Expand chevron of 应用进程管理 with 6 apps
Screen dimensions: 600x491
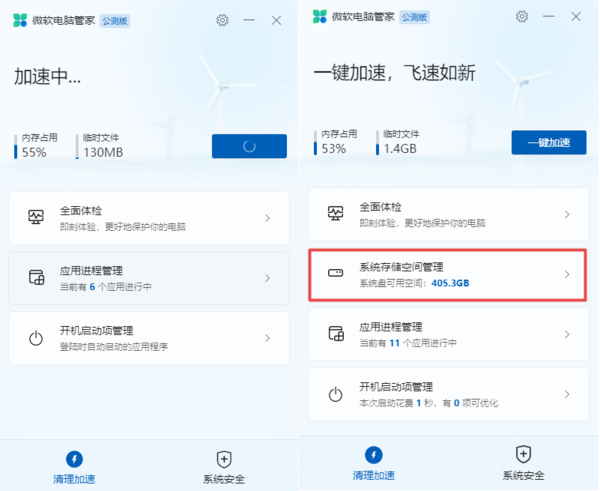point(267,278)
